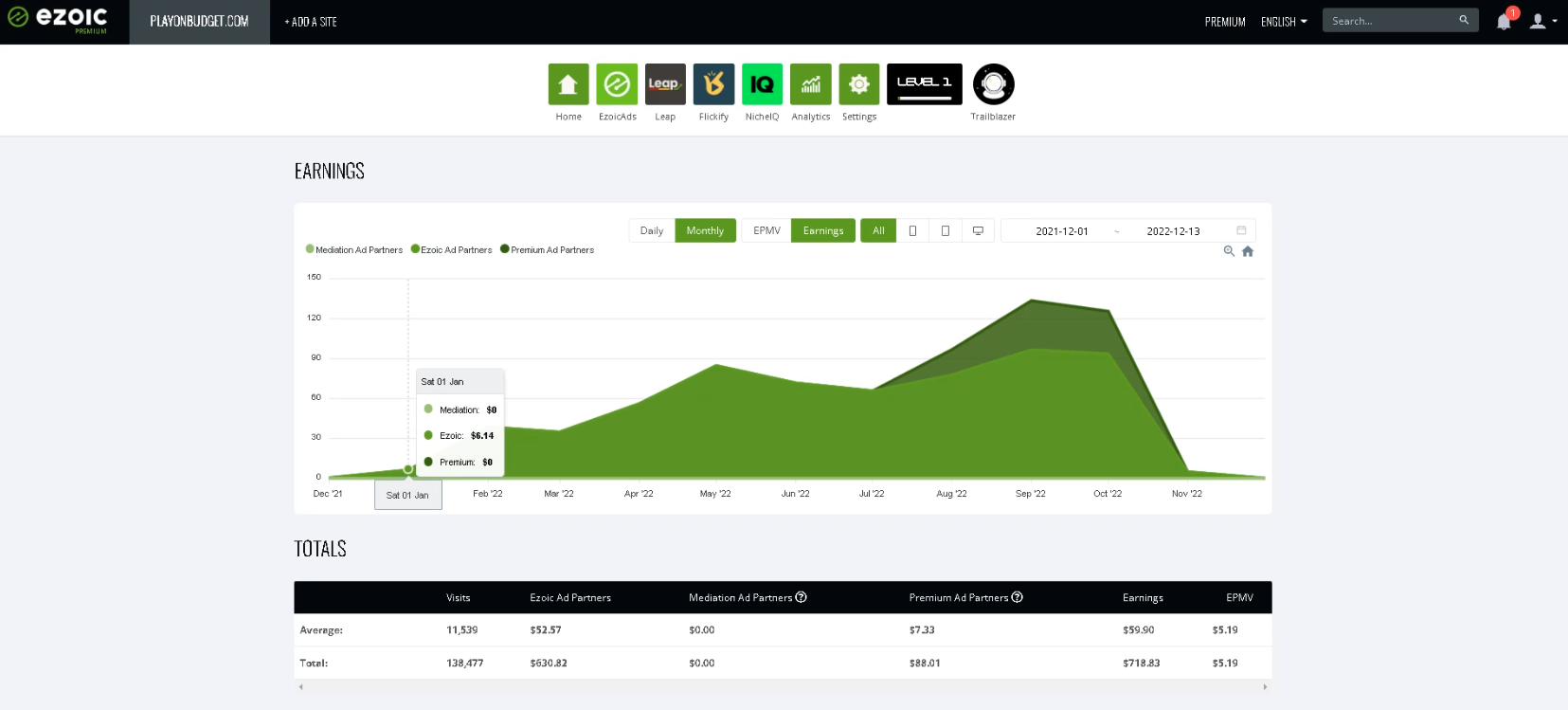Filter chart by desktop device
The width and height of the screenshot is (1568, 710).
pos(978,230)
